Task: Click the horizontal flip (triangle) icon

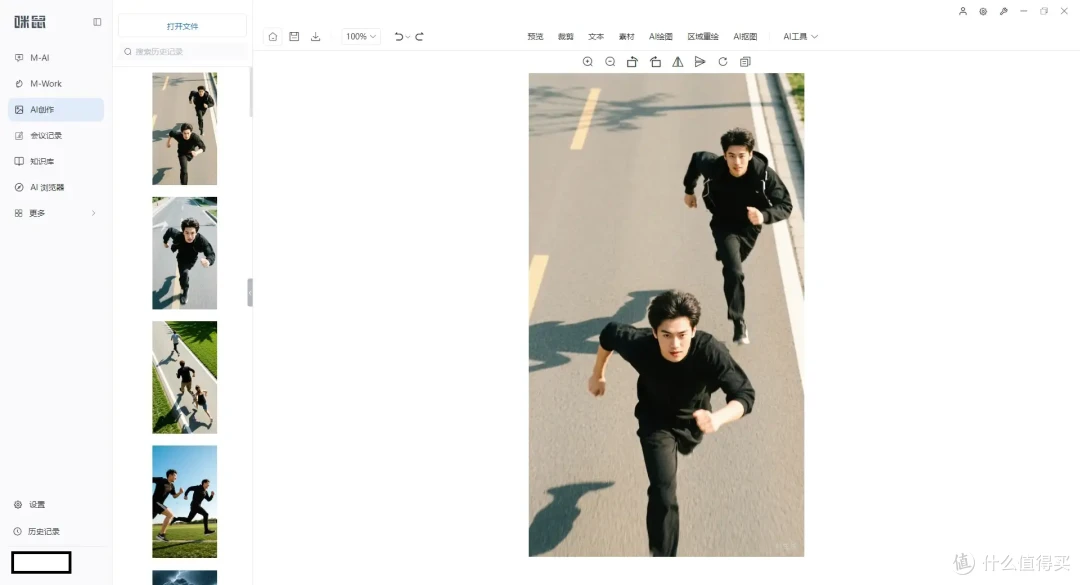Action: [678, 62]
